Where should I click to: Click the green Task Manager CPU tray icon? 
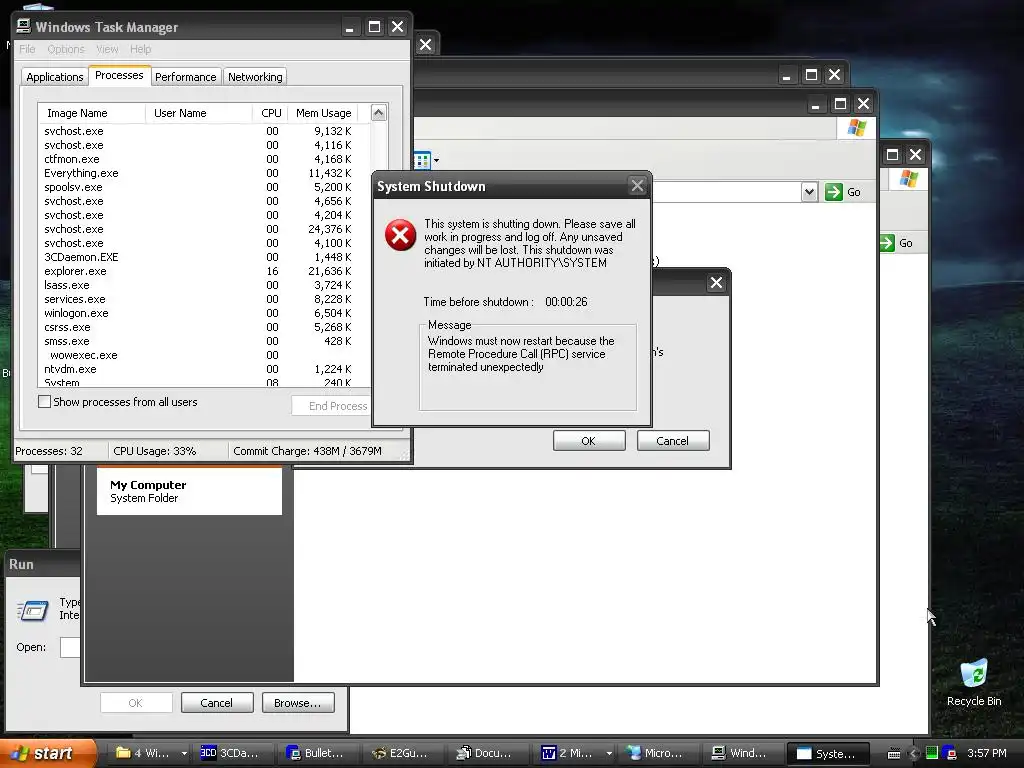tap(932, 753)
